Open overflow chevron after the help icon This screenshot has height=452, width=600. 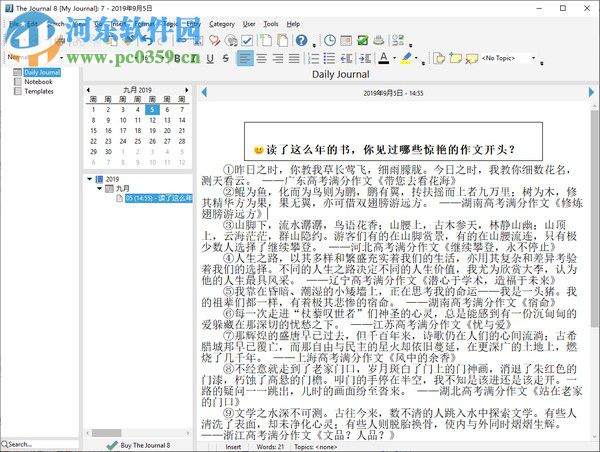coord(314,45)
